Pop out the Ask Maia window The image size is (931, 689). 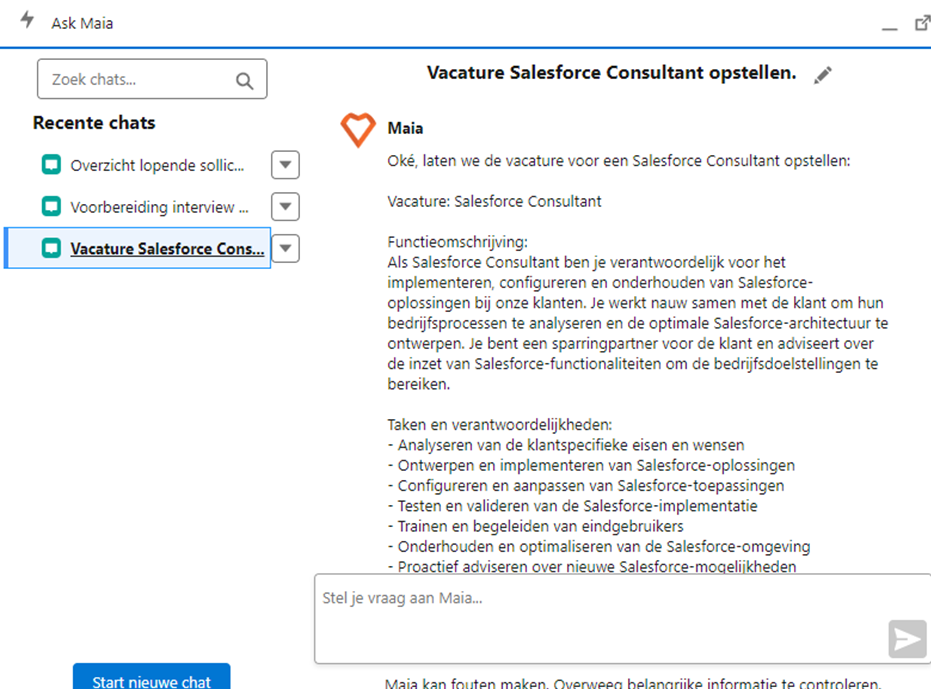pyautogui.click(x=922, y=22)
